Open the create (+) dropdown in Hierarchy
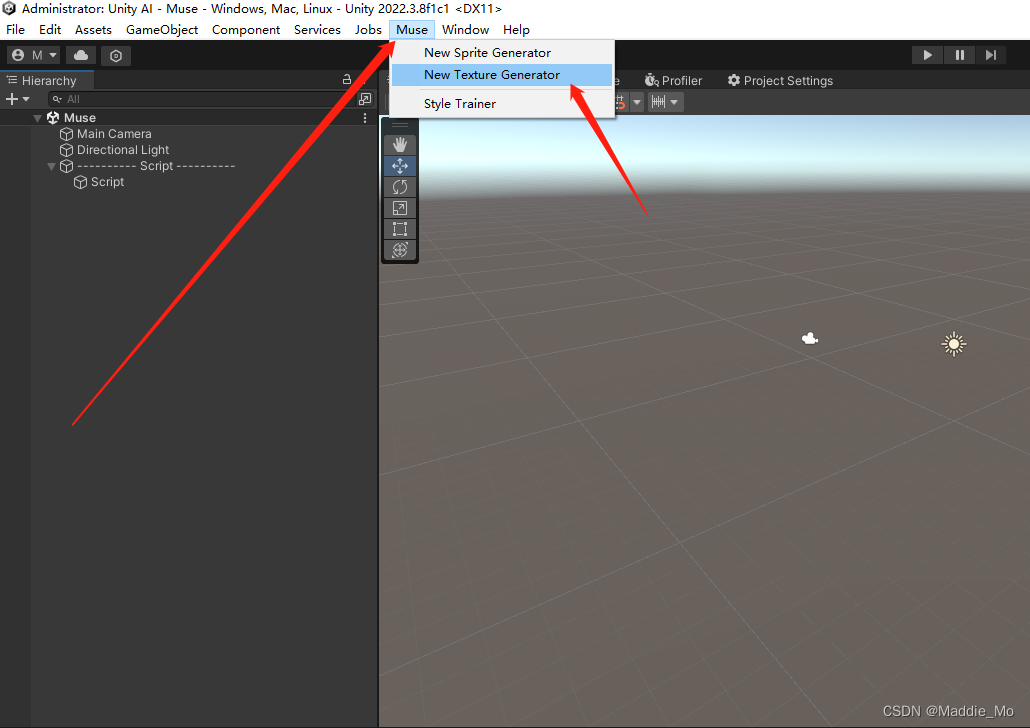Screen dimensions: 1030x728 click(x=18, y=99)
